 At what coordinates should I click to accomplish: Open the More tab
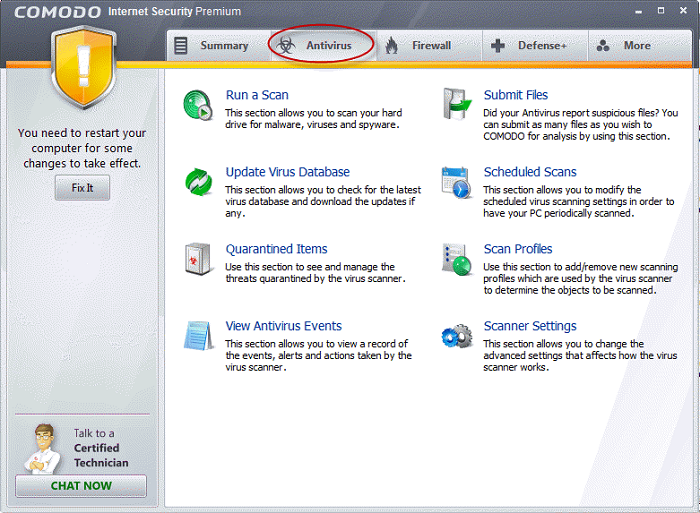[624, 46]
